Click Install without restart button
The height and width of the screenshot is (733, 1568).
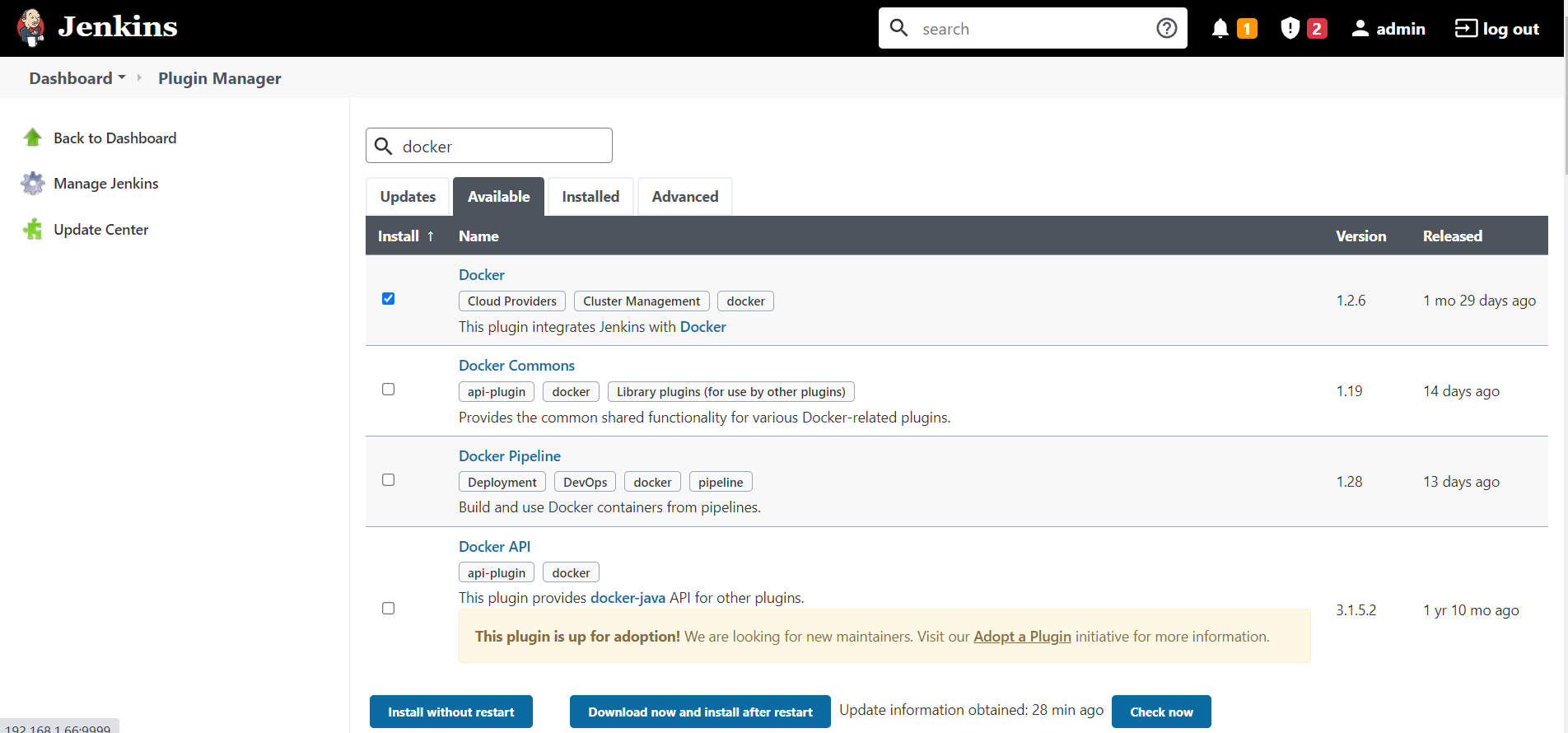450,712
